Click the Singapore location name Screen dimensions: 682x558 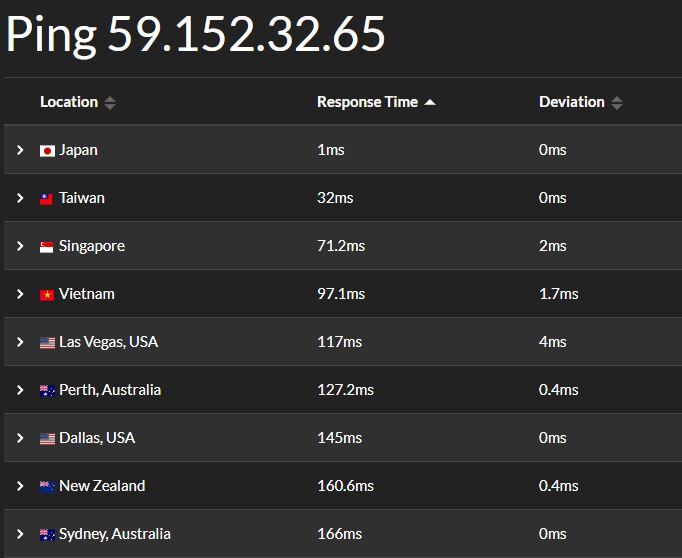point(92,246)
